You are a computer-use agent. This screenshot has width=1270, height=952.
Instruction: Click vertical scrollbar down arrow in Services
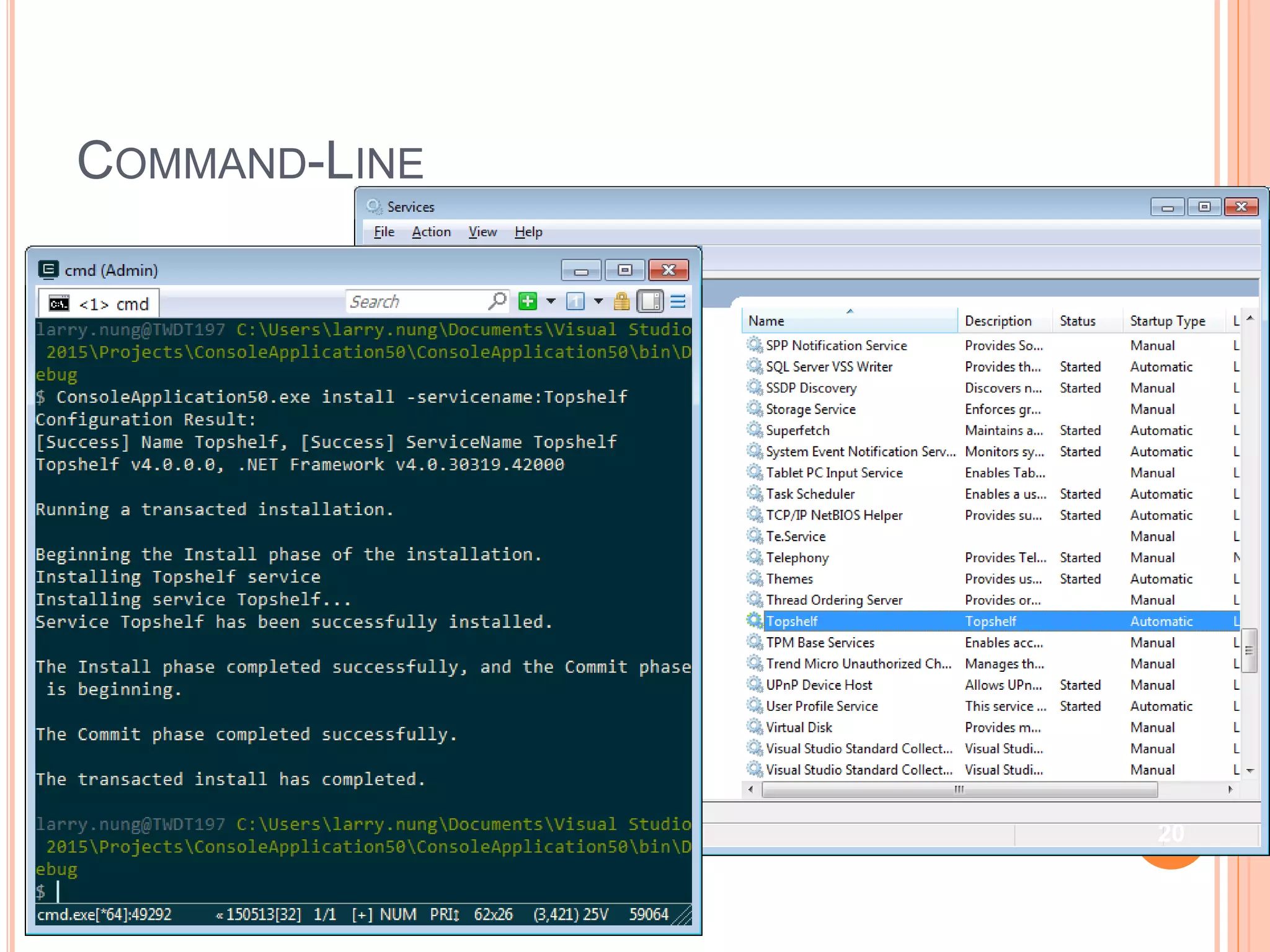(1250, 771)
